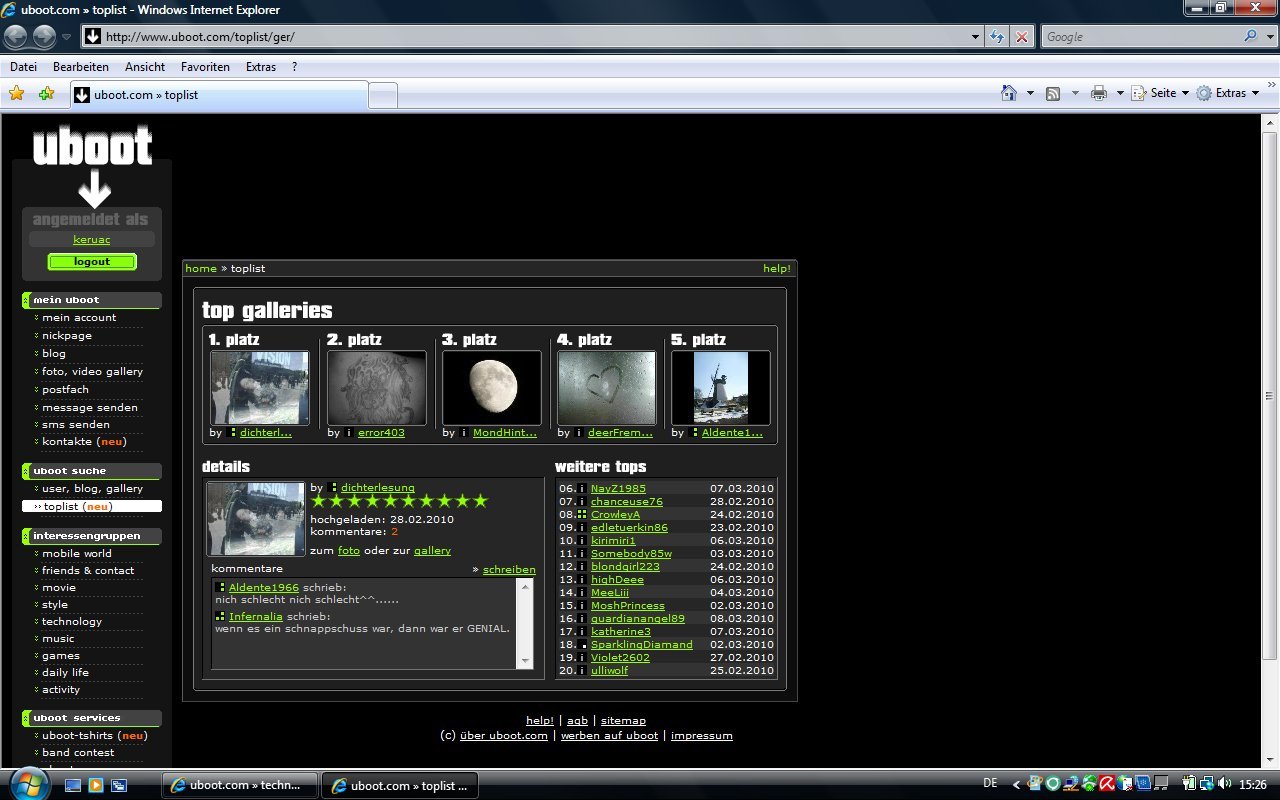
Task: Click the Stop loading icon
Action: [1021, 37]
